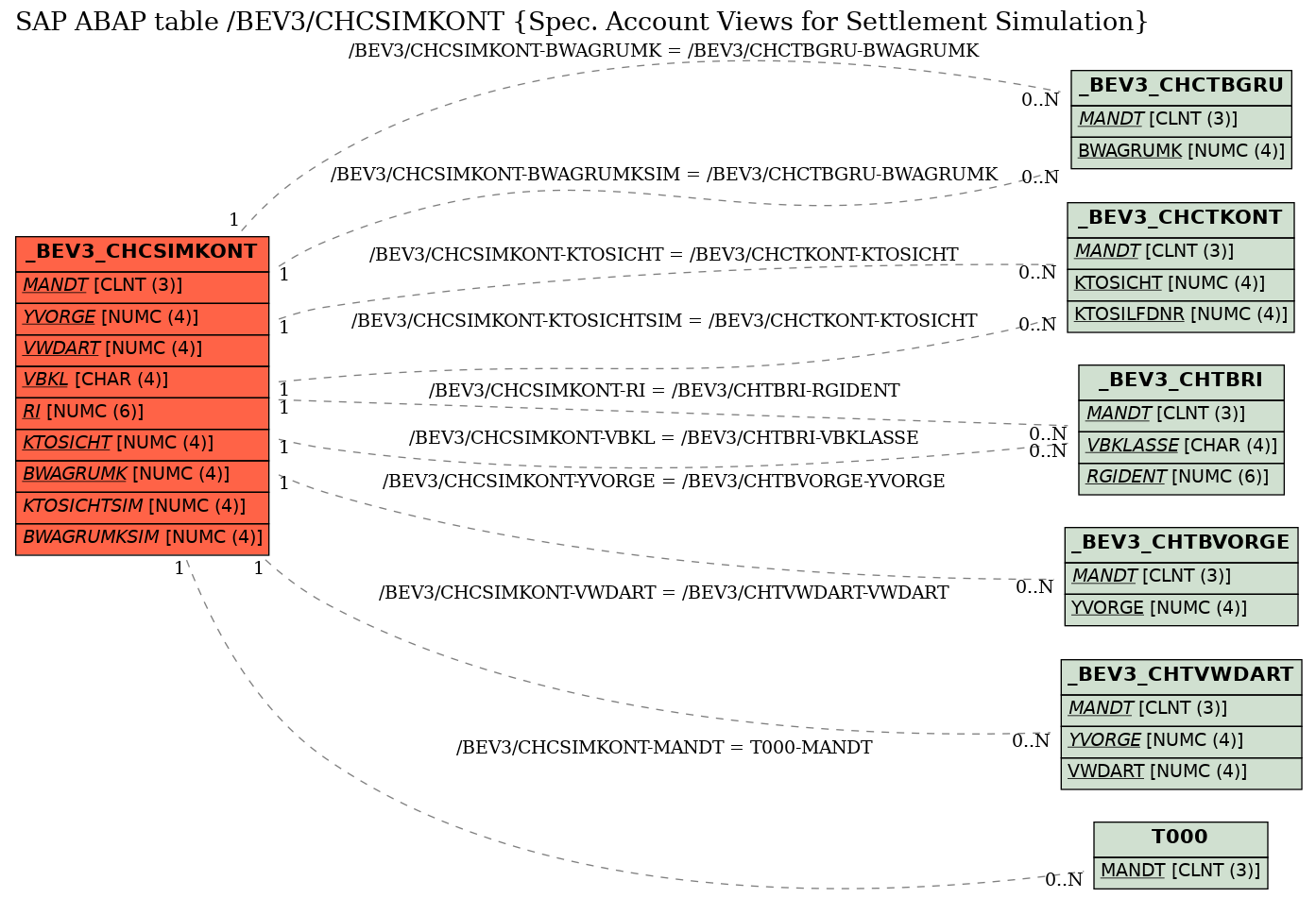Select the VWDART [NUMC (4)] row in _BEV3_CHCSIMKONT
This screenshot has width=1316, height=898.
pos(143,348)
